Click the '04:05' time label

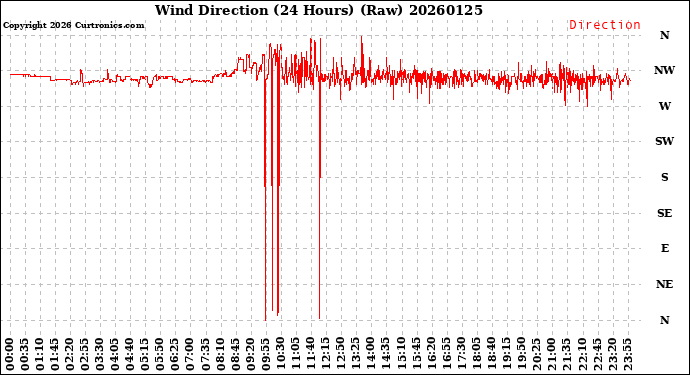point(115,354)
